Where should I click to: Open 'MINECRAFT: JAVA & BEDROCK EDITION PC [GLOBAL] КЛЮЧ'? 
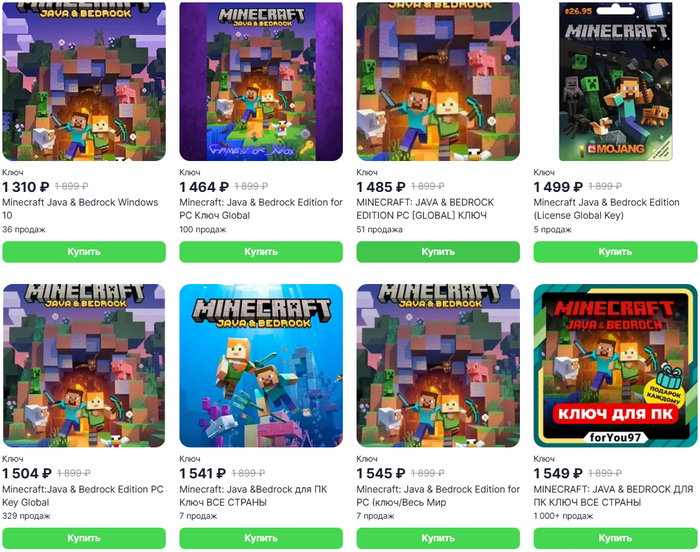(x=425, y=209)
